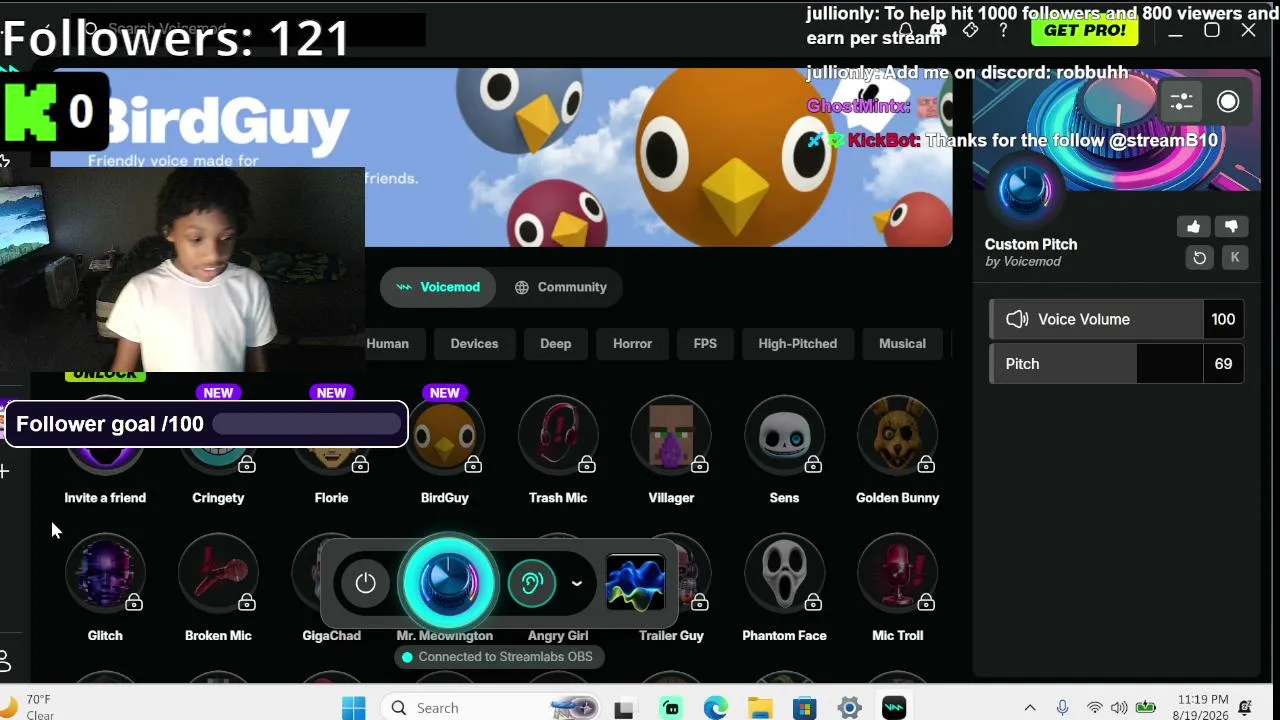Switch to the Voicemod tab

coord(438,287)
